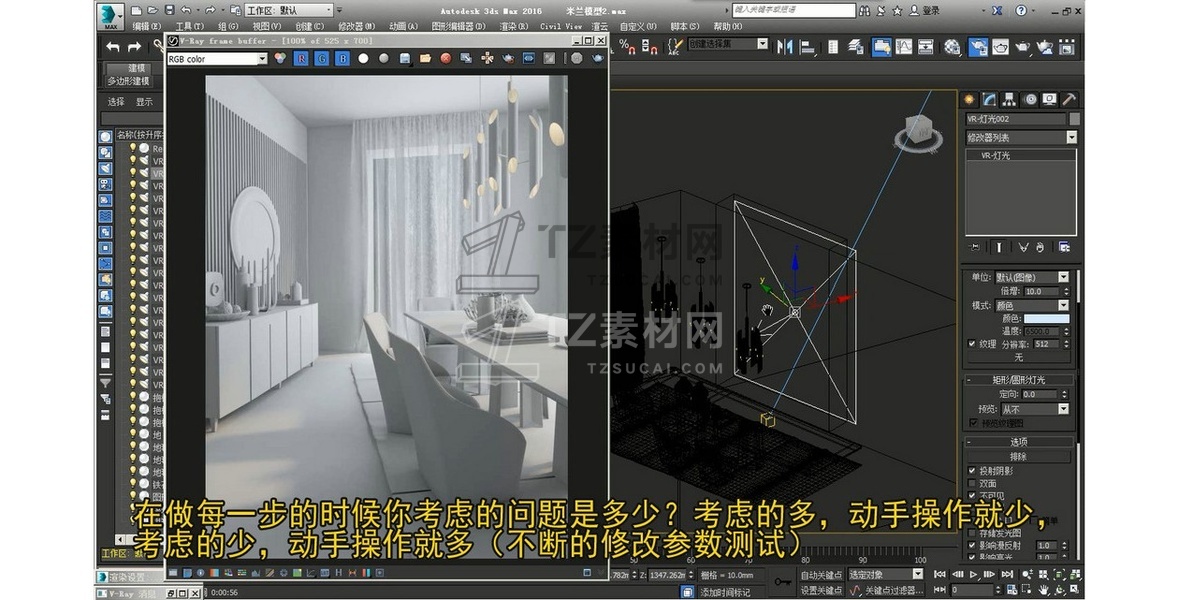Switch to the Hierarchy panel tab
Viewport: 1179px width, 600px height.
(1009, 99)
